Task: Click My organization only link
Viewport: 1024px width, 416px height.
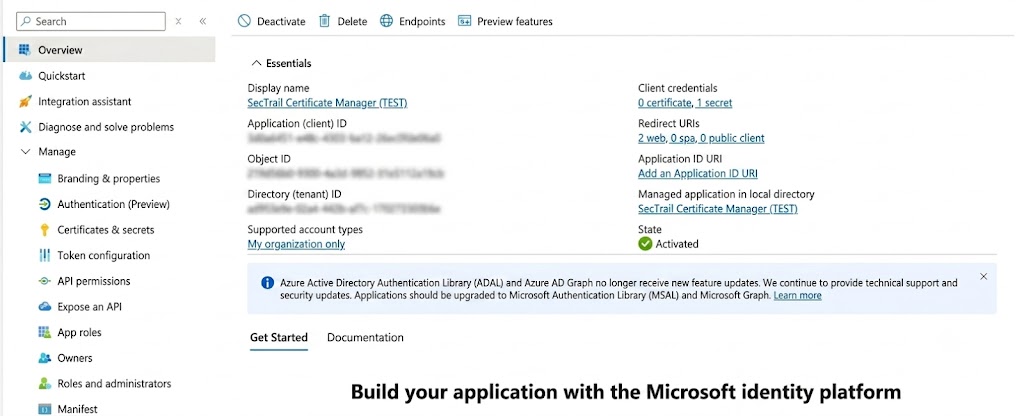Action: (296, 244)
